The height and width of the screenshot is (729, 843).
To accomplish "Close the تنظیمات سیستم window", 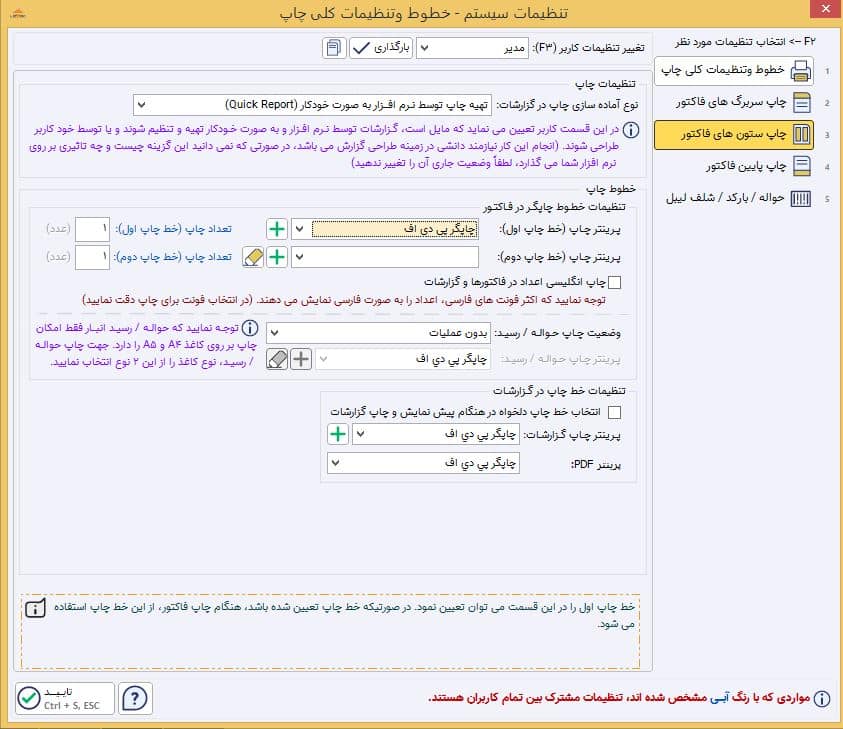I will tap(826, 9).
